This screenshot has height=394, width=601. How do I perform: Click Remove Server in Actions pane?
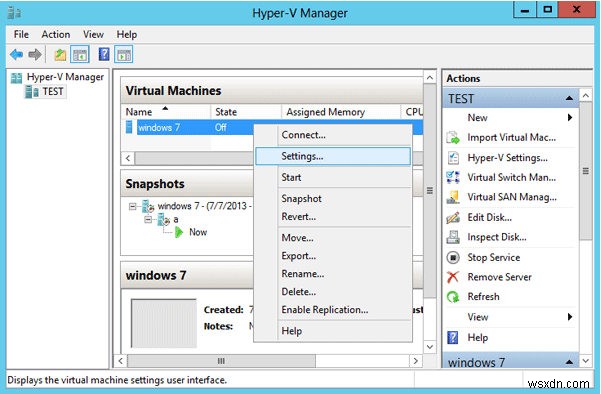point(499,277)
